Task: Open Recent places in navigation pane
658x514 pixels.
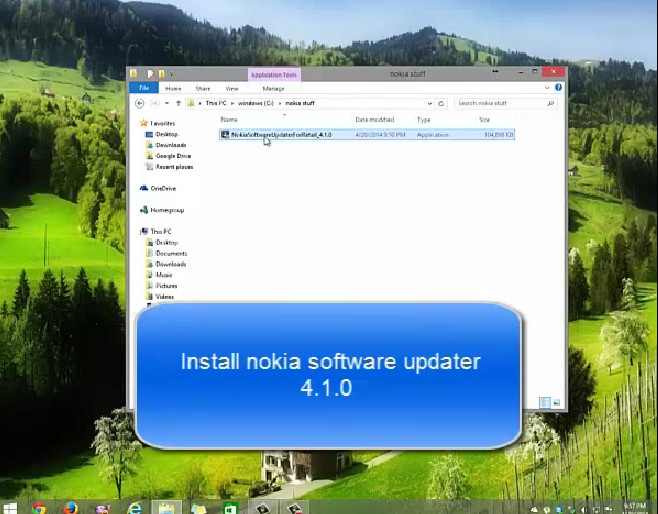Action: pyautogui.click(x=169, y=167)
